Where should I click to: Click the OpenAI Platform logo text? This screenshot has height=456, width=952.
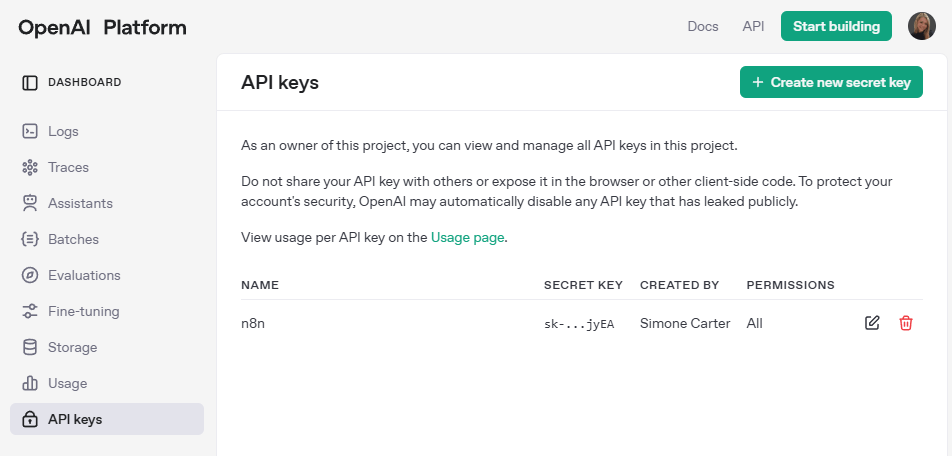click(x=102, y=27)
